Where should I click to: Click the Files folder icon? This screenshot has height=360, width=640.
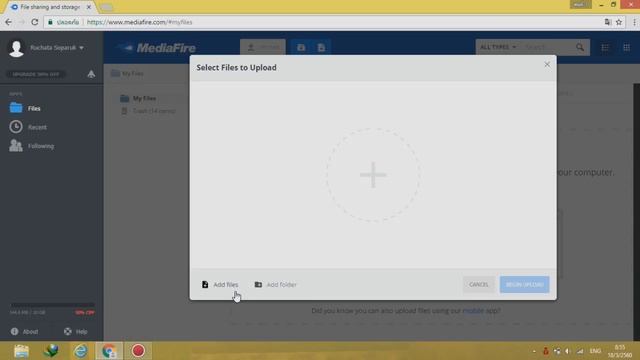tap(16, 108)
